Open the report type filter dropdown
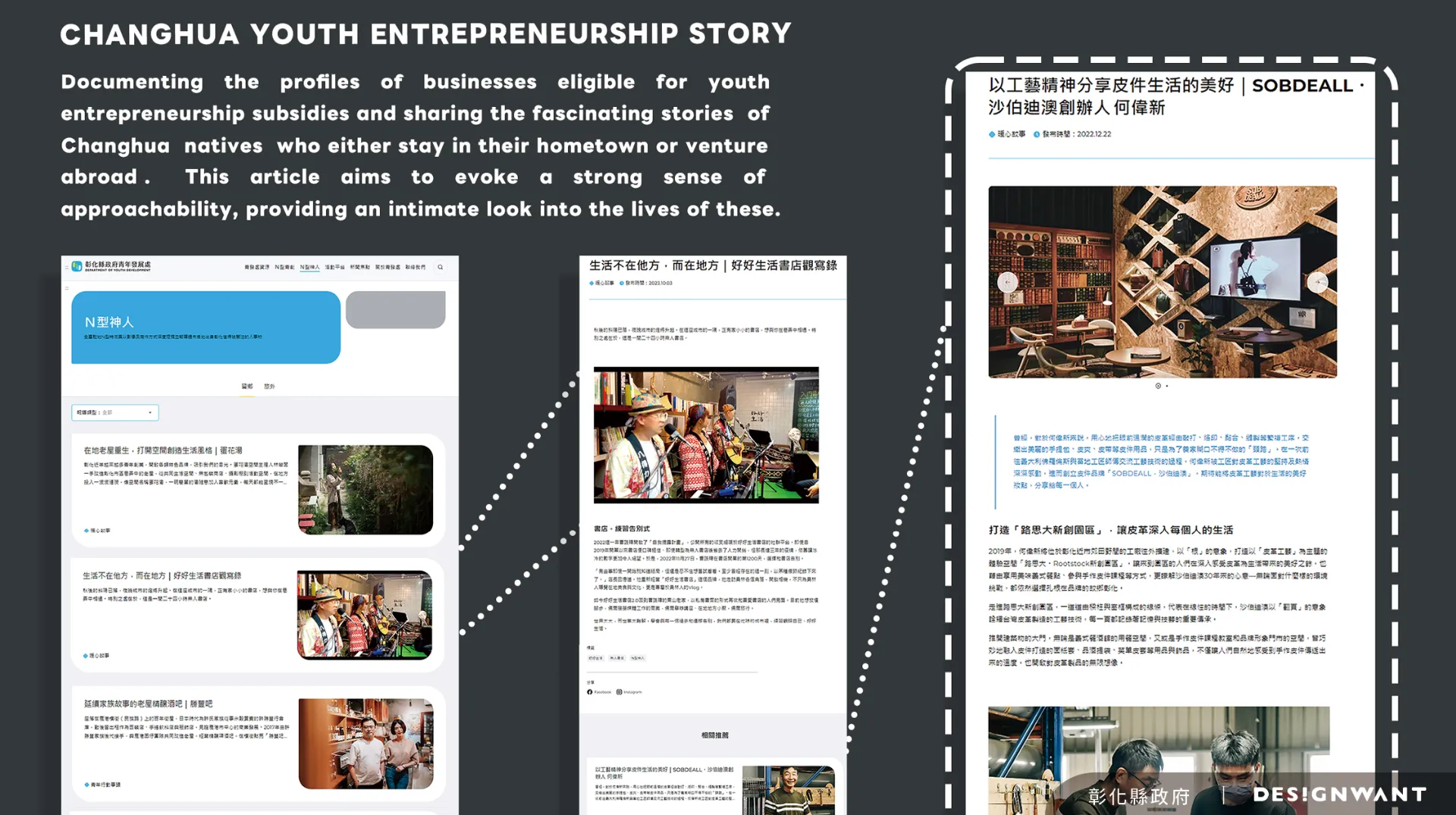 point(115,412)
